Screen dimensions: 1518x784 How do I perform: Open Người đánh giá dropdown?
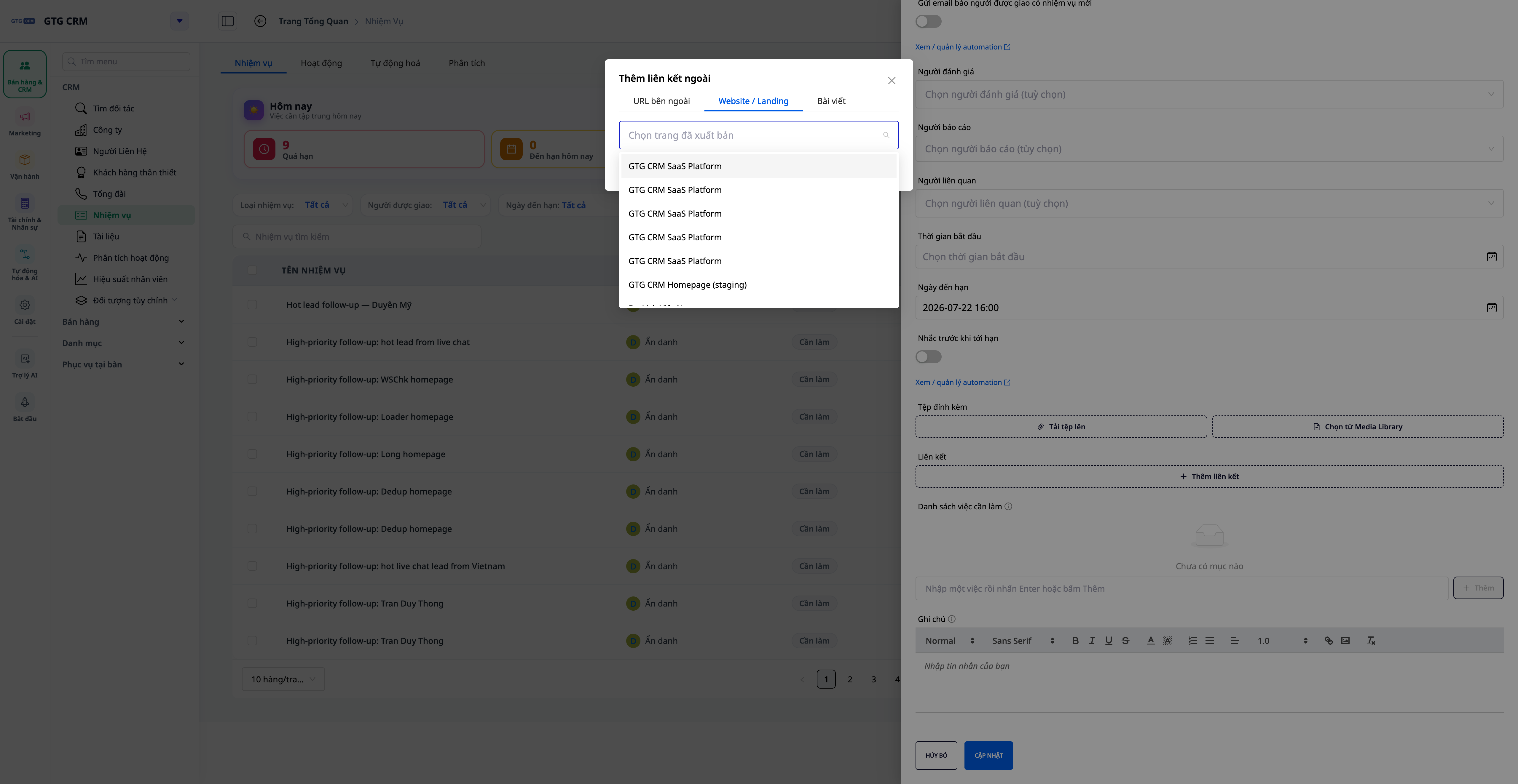[x=1209, y=94]
